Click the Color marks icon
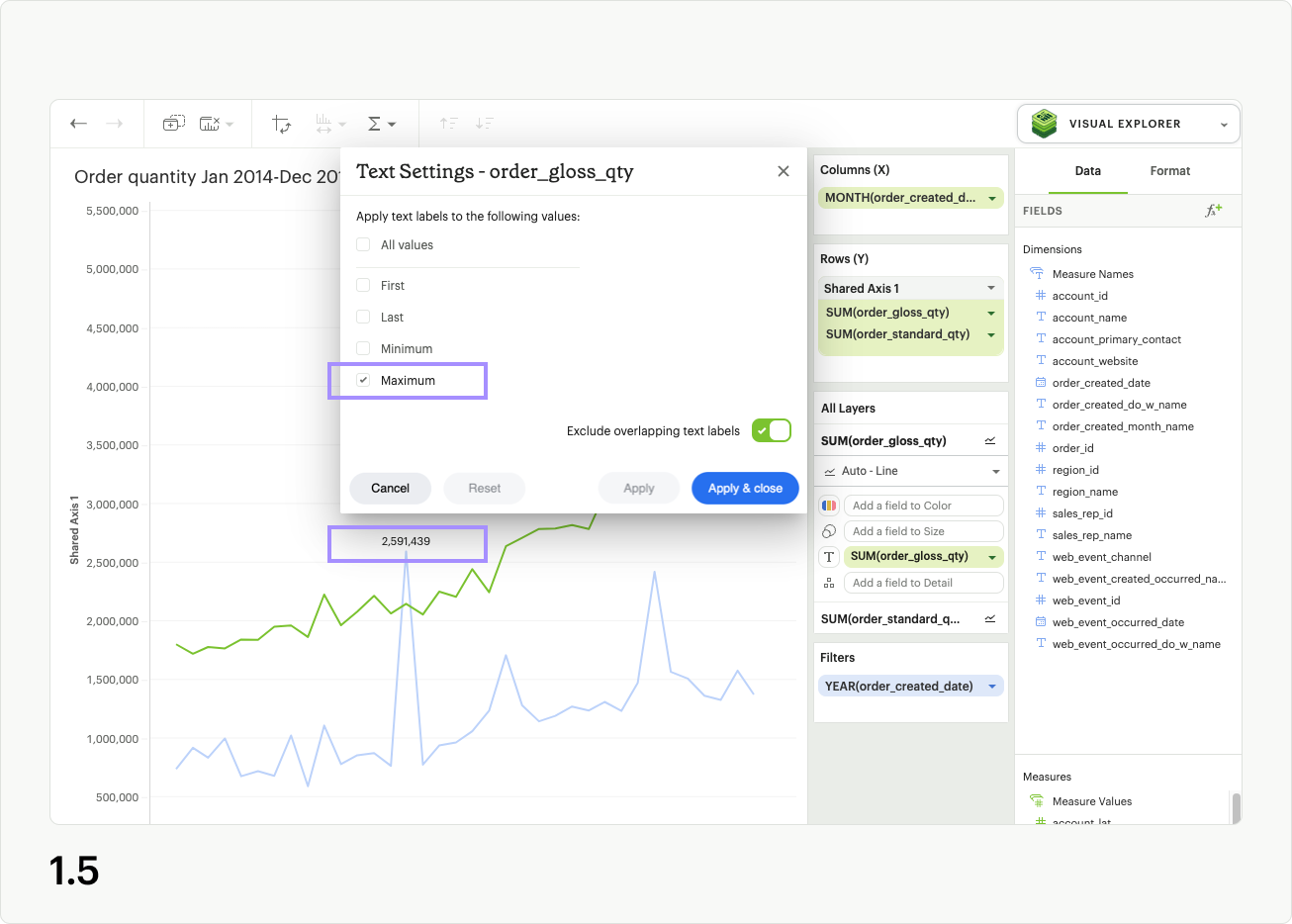The image size is (1292, 924). pos(829,506)
